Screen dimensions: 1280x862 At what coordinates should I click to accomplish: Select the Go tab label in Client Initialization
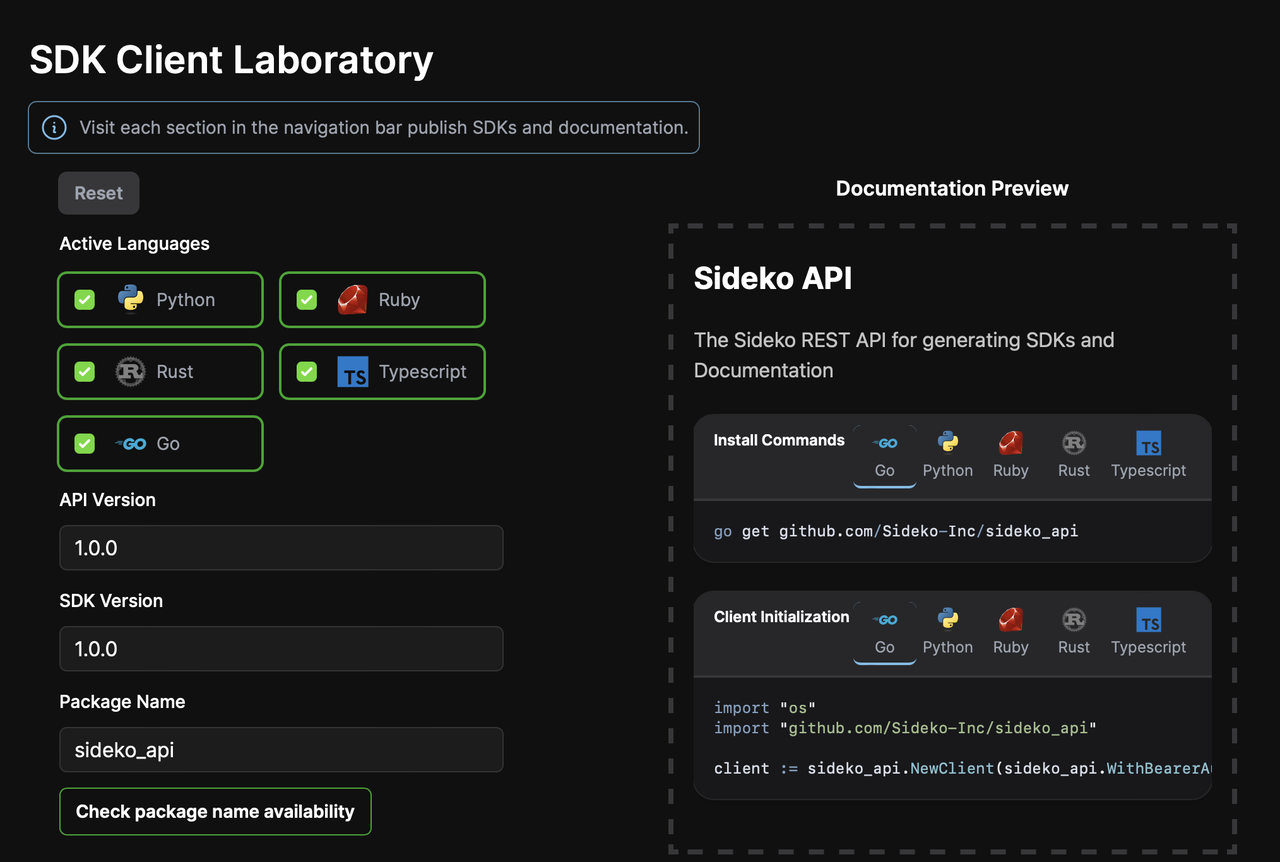[x=885, y=647]
